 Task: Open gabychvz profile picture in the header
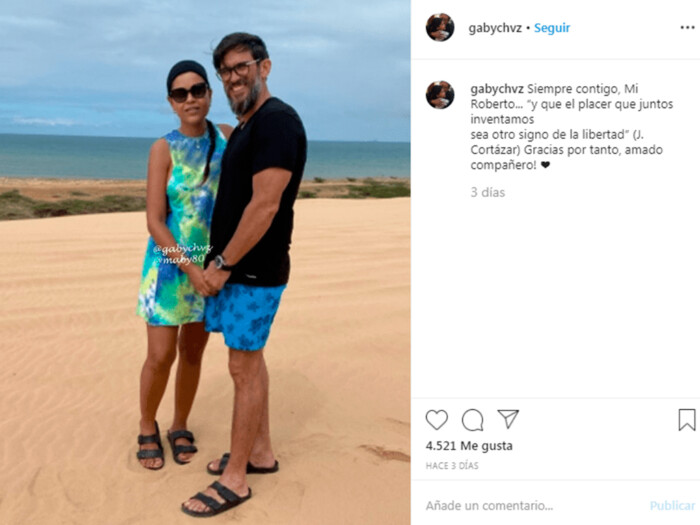click(440, 27)
